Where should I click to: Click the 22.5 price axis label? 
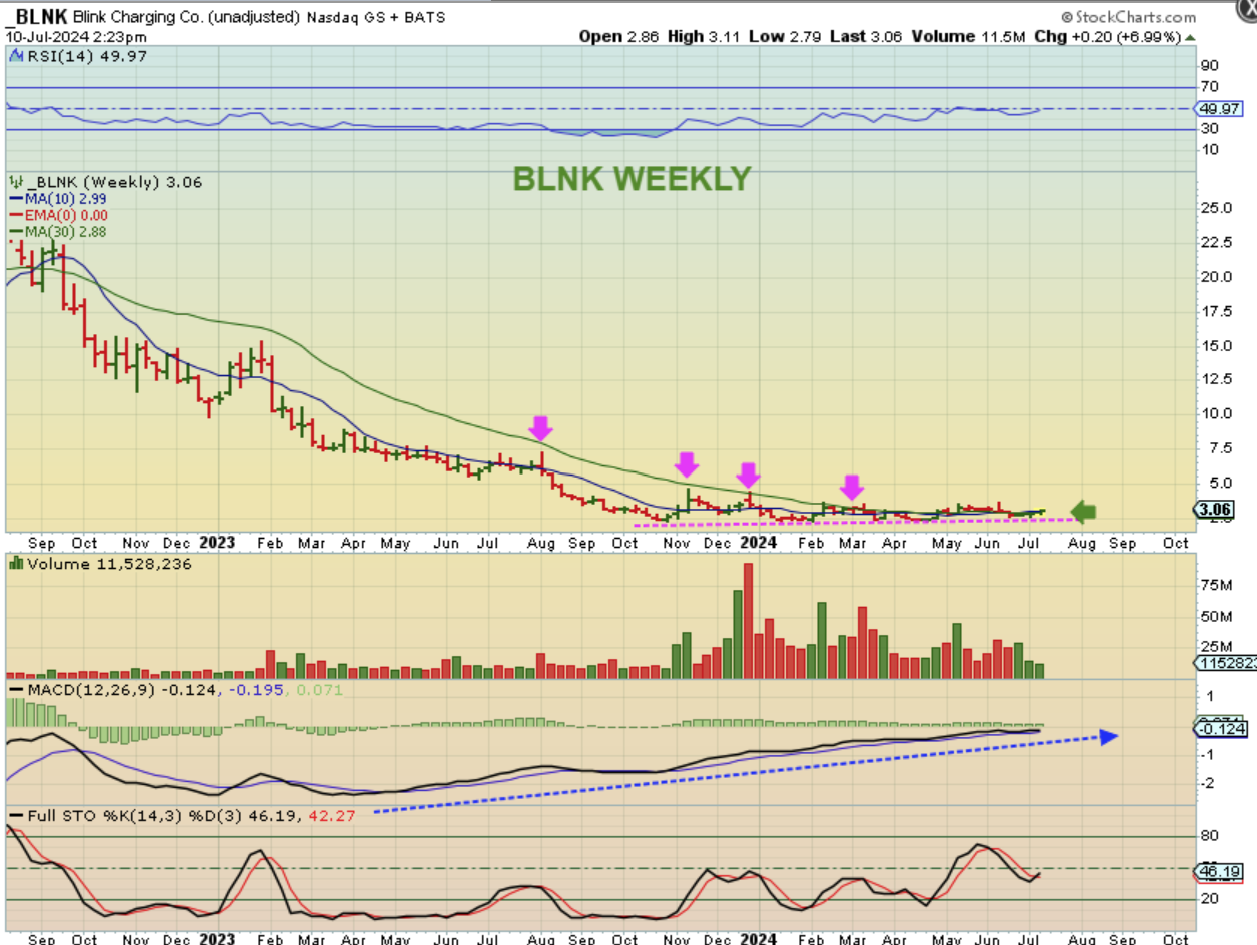pyautogui.click(x=1217, y=242)
